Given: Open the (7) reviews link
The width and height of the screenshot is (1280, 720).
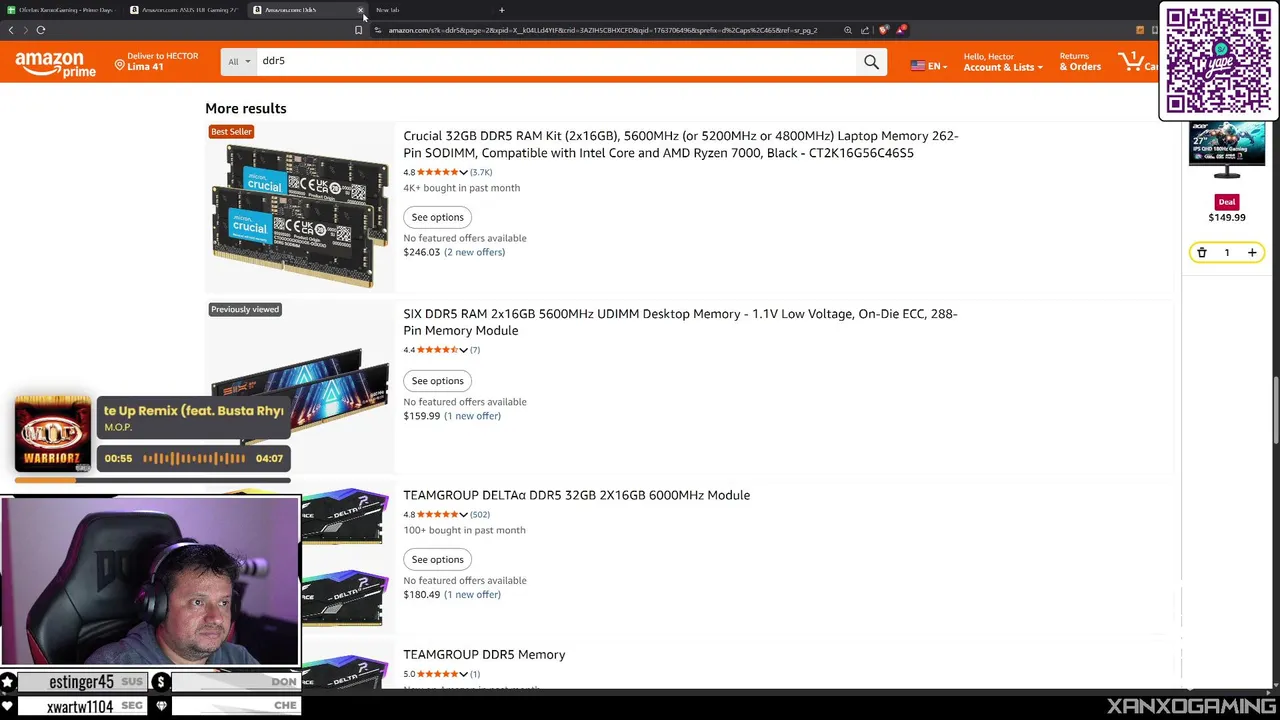Looking at the screenshot, I should click(x=475, y=351).
